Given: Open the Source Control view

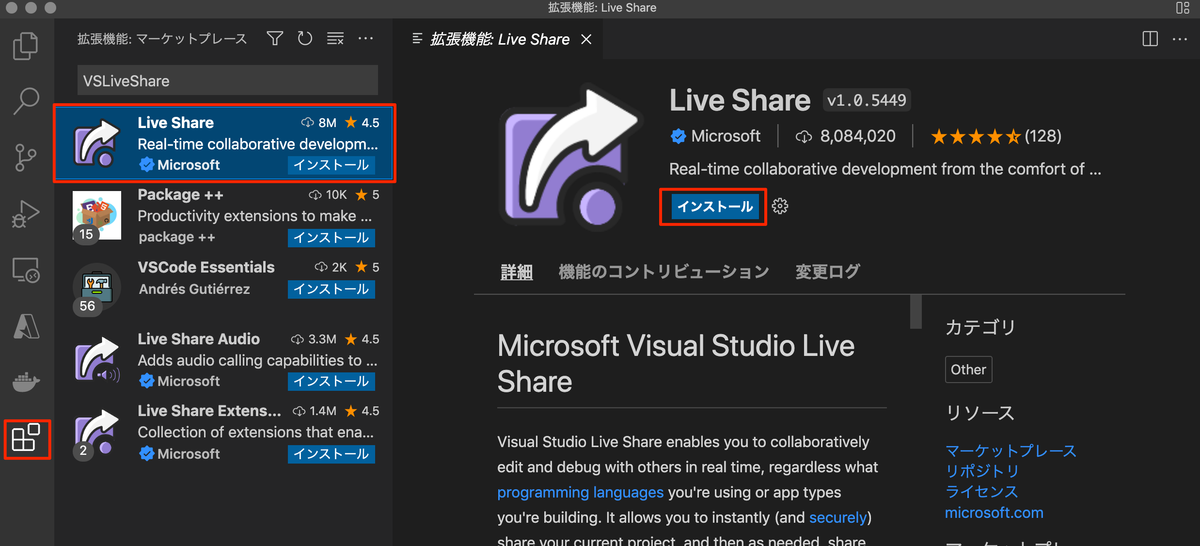Looking at the screenshot, I should [x=27, y=157].
